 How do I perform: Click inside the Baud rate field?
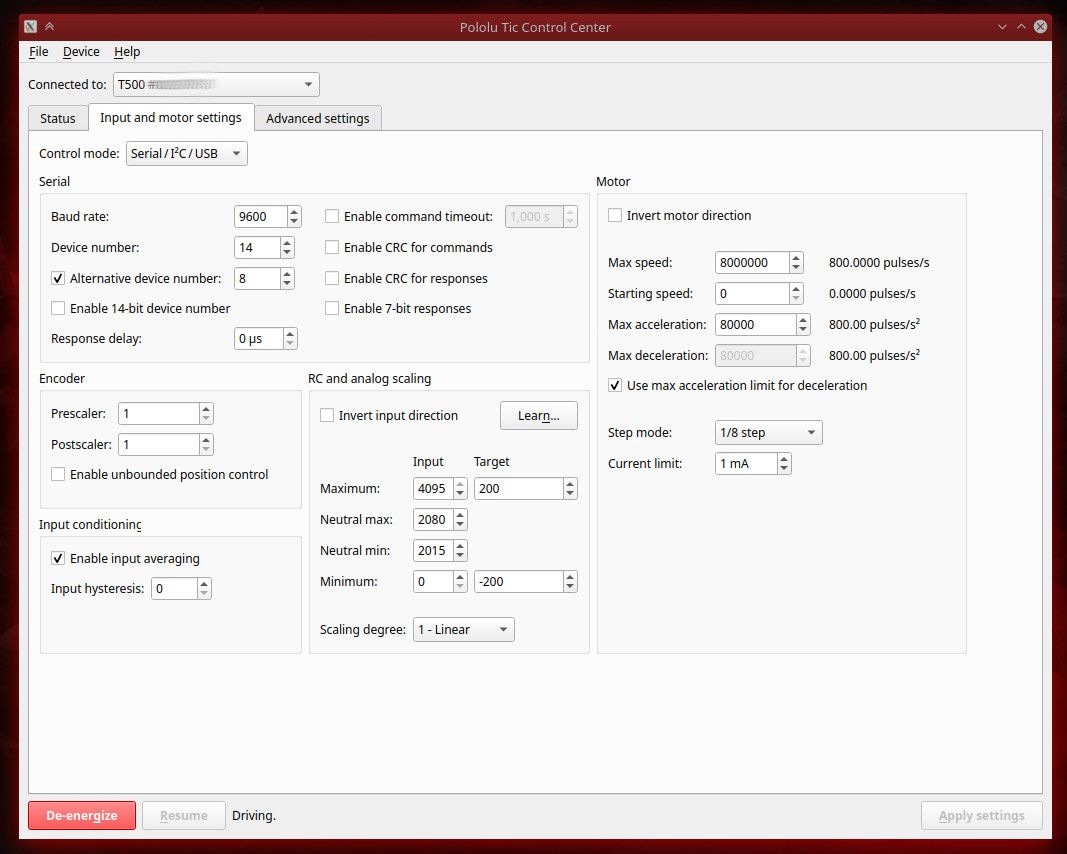(x=260, y=216)
